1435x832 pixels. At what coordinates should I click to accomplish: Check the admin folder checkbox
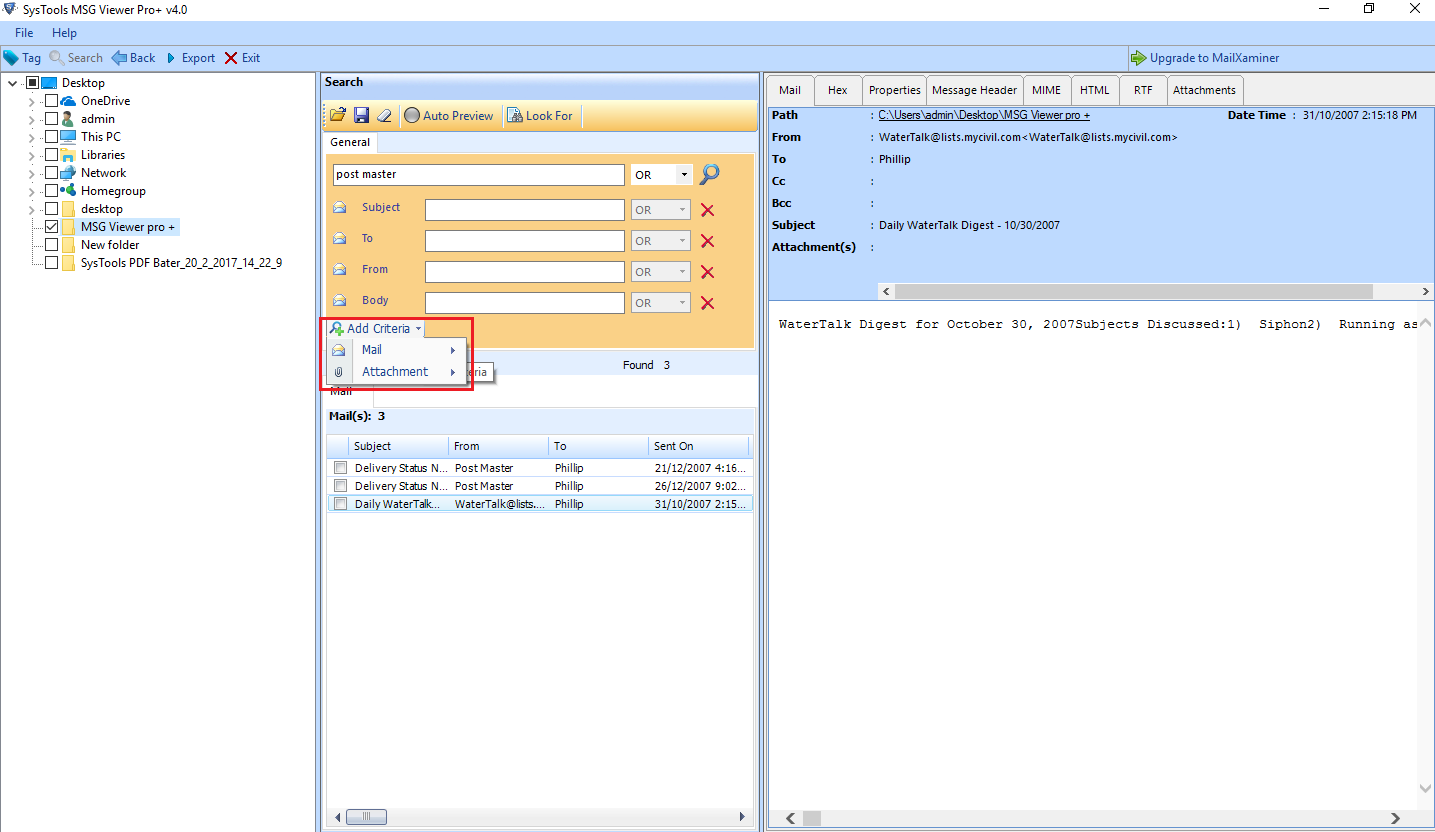51,119
